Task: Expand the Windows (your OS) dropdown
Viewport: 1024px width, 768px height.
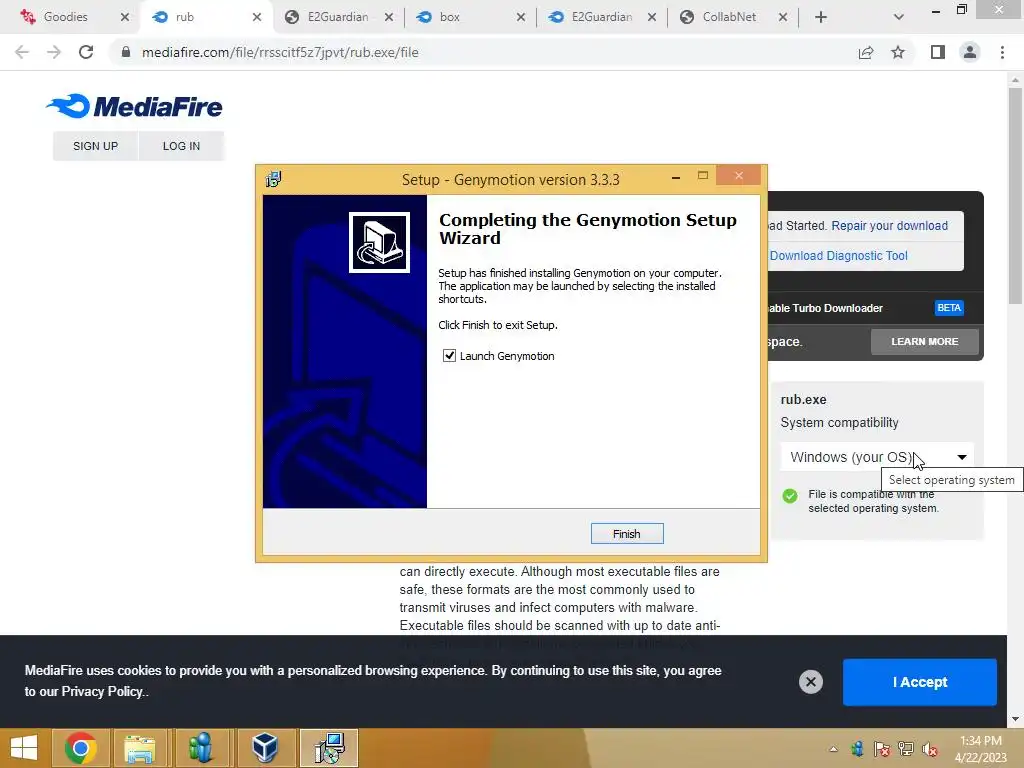Action: point(877,457)
